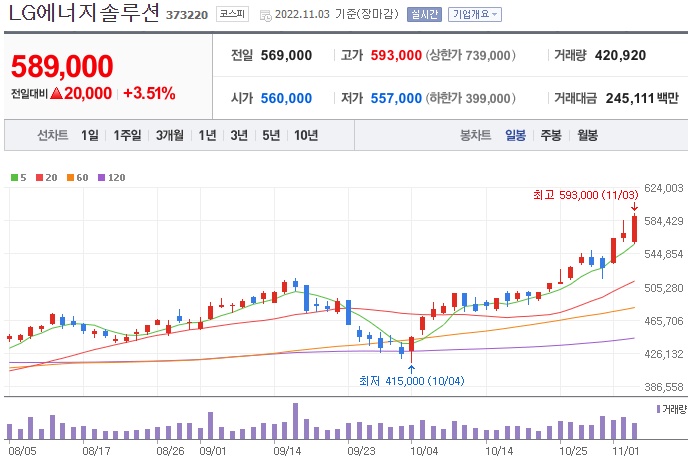Click the calendar icon beside 2022.11.03
The image size is (688, 458).
tap(265, 16)
